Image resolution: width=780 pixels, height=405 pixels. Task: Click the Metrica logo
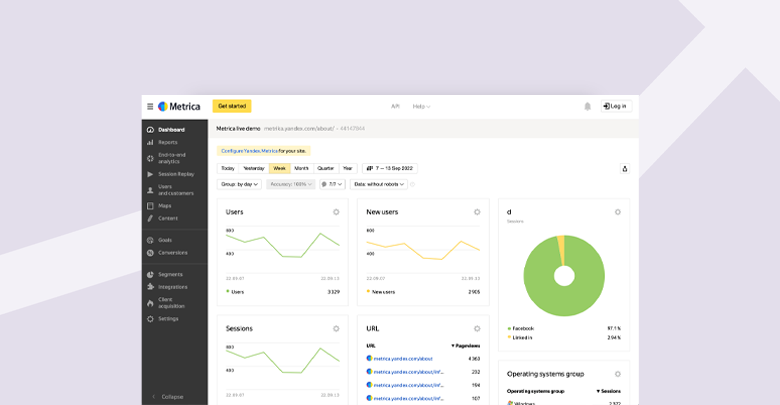pyautogui.click(x=179, y=106)
